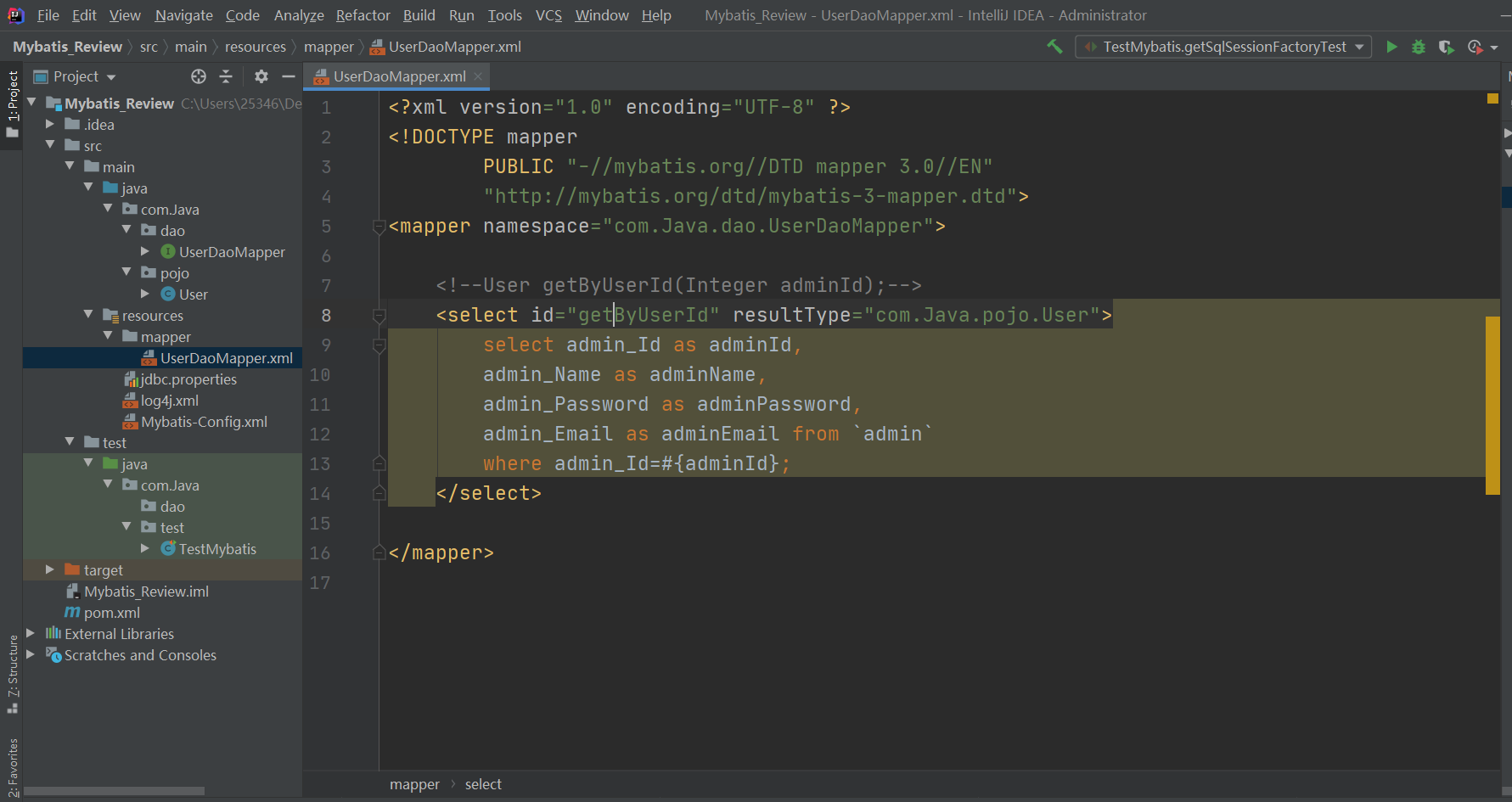Viewport: 1512px width, 802px height.
Task: Start debugging with the bug icon
Action: tap(1419, 47)
